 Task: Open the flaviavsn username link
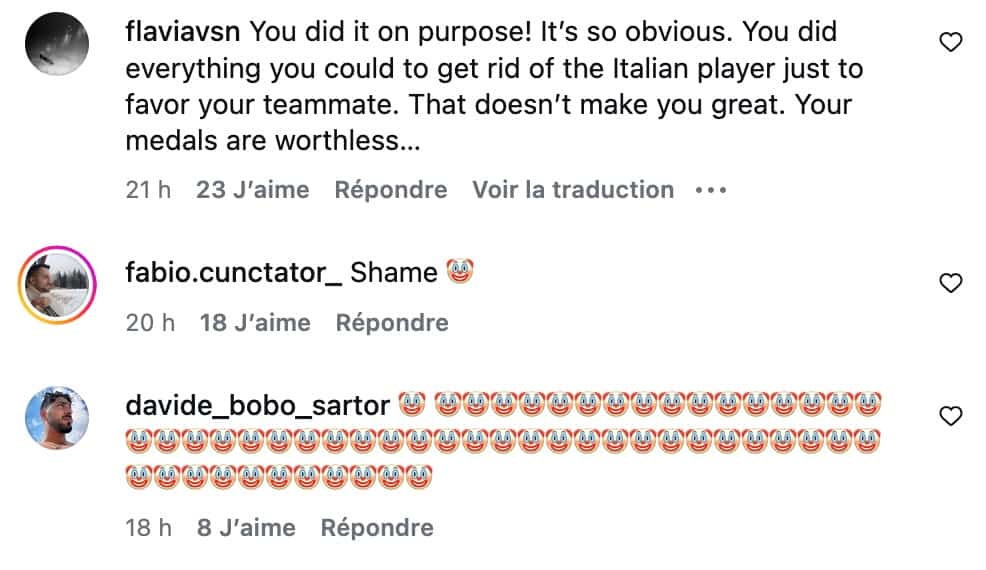[184, 32]
